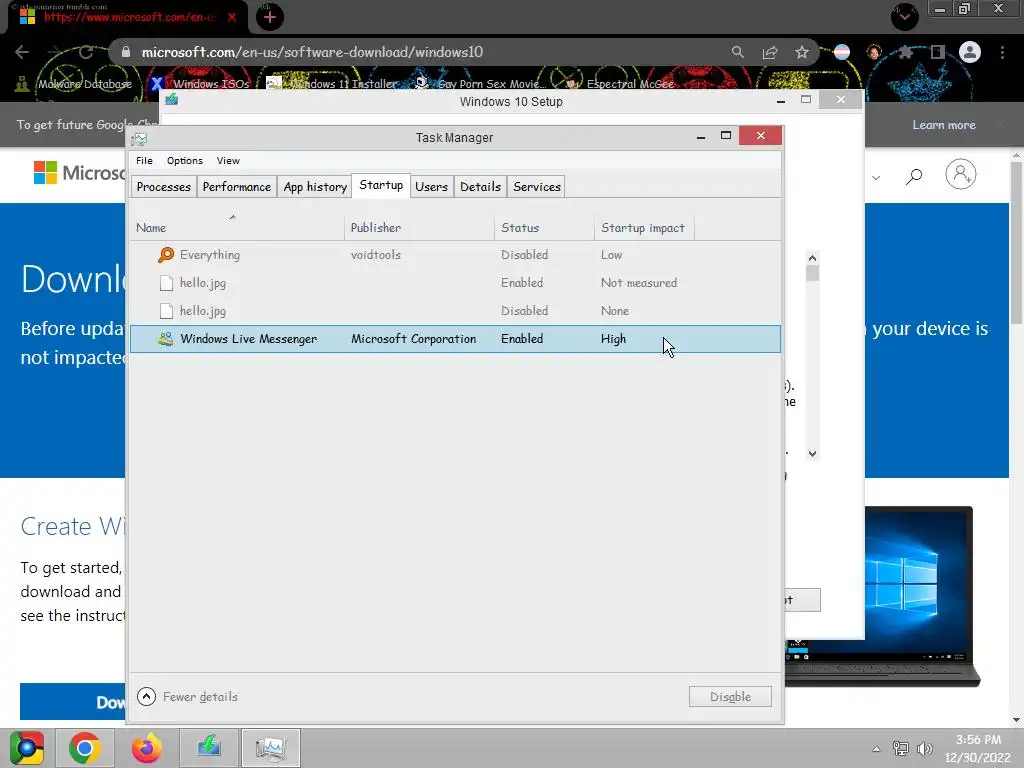Open network icon in system tray
The image size is (1024, 768).
(901, 749)
